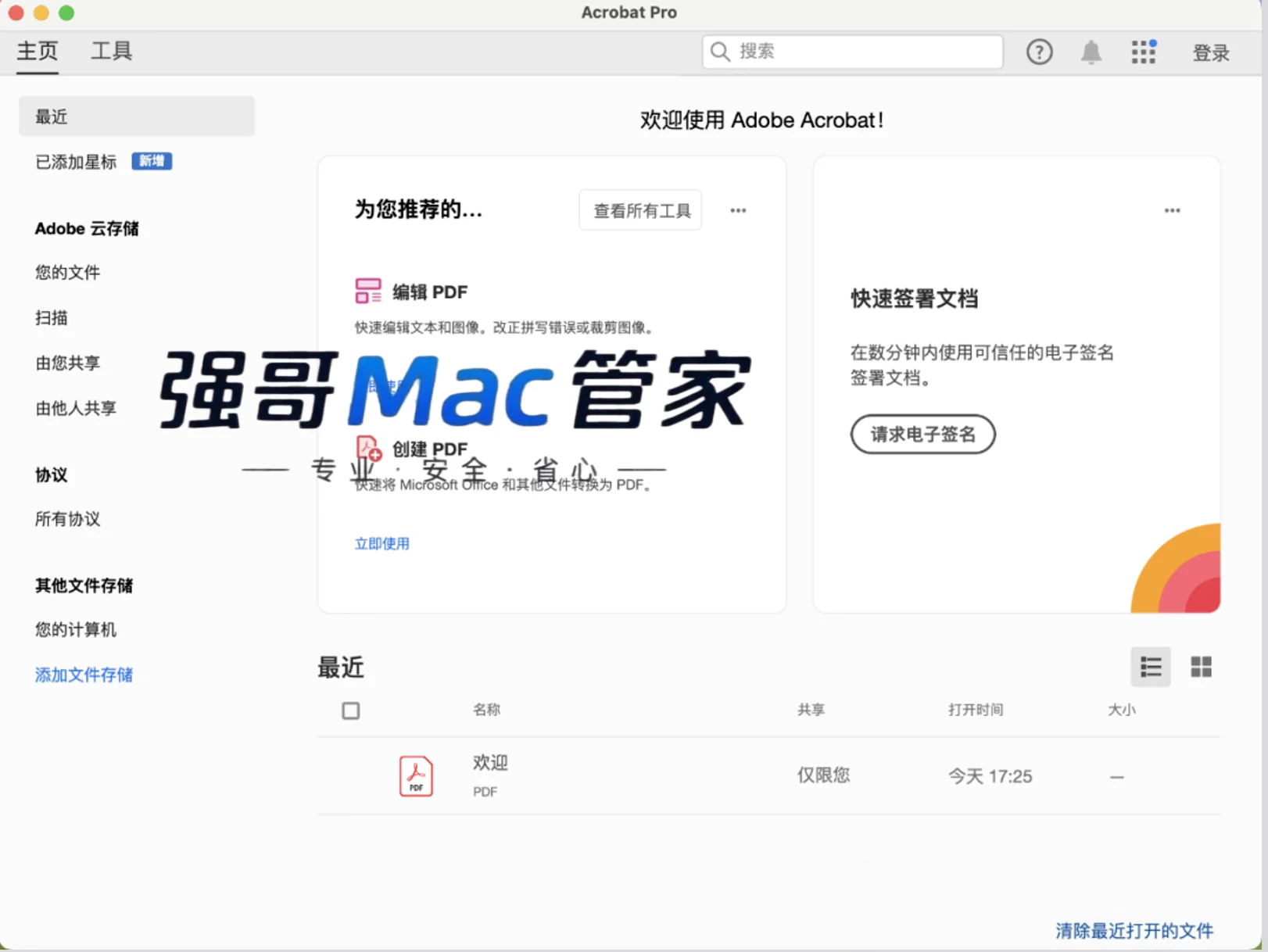Screen dimensions: 1268x952
Task: Click the 编辑 PDF title text
Action: pyautogui.click(x=430, y=292)
